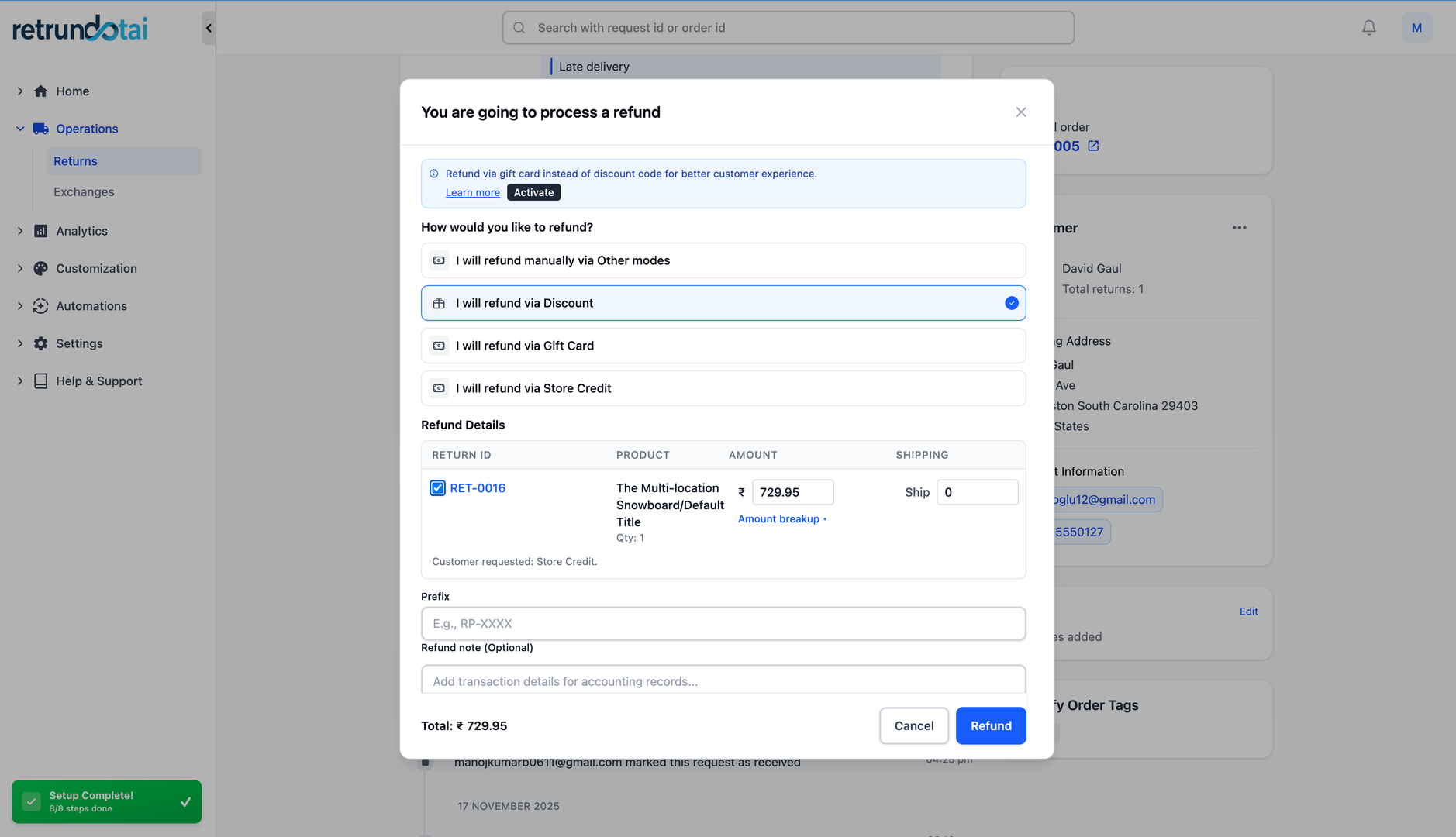Image resolution: width=1456 pixels, height=837 pixels.
Task: Close the refund dialog with X
Action: pyautogui.click(x=1020, y=112)
